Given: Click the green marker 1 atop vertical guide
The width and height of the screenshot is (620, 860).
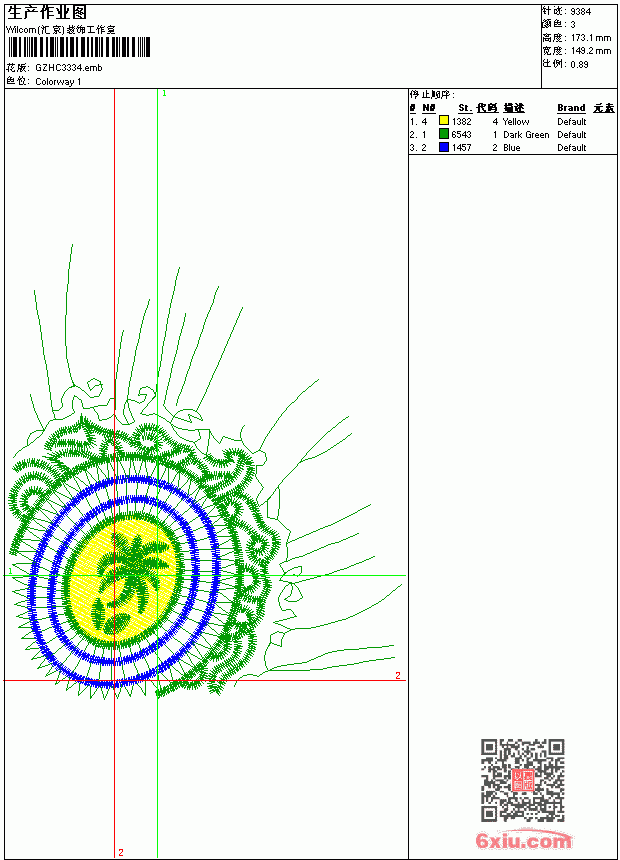Looking at the screenshot, I should click(164, 93).
